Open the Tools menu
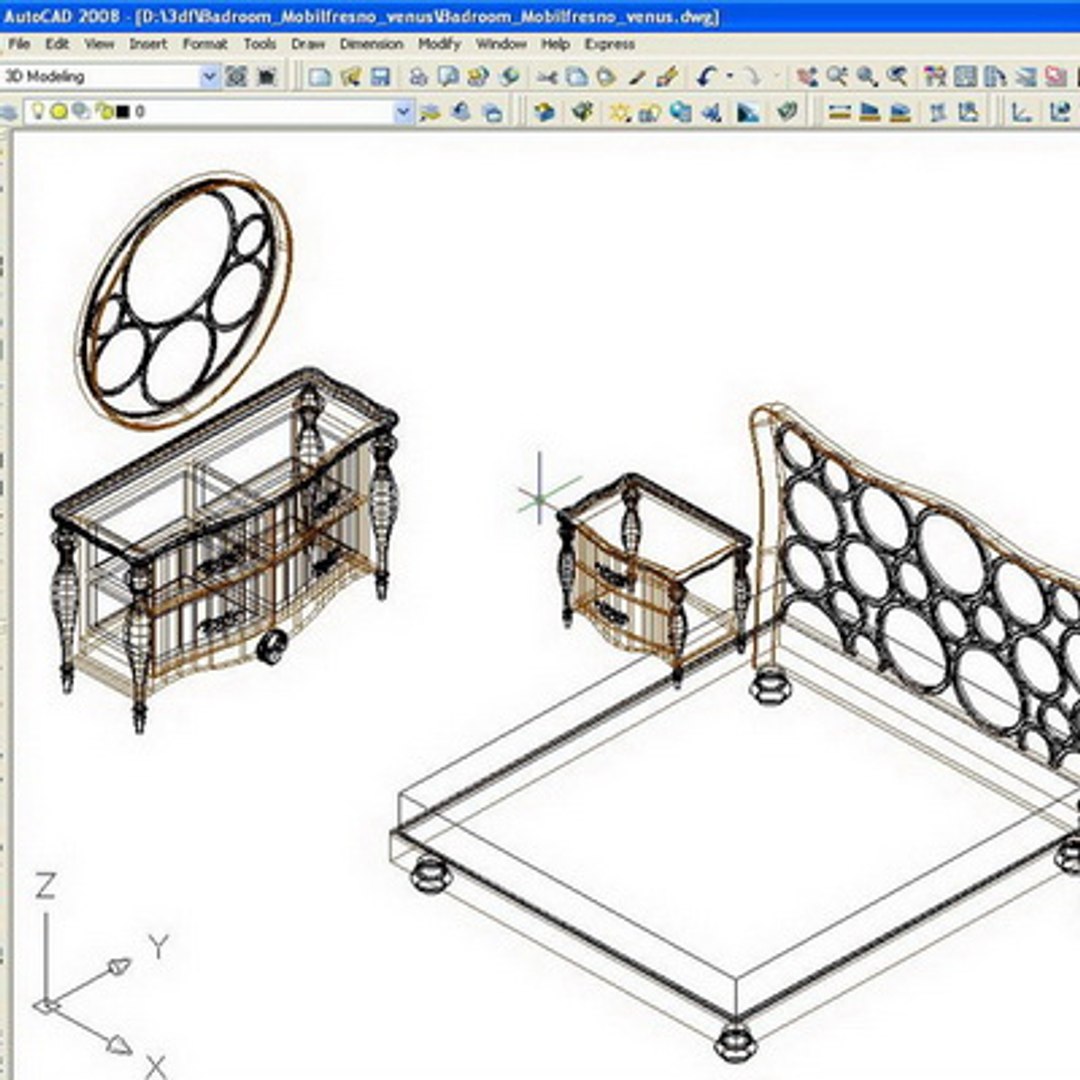The height and width of the screenshot is (1080, 1080). 260,44
